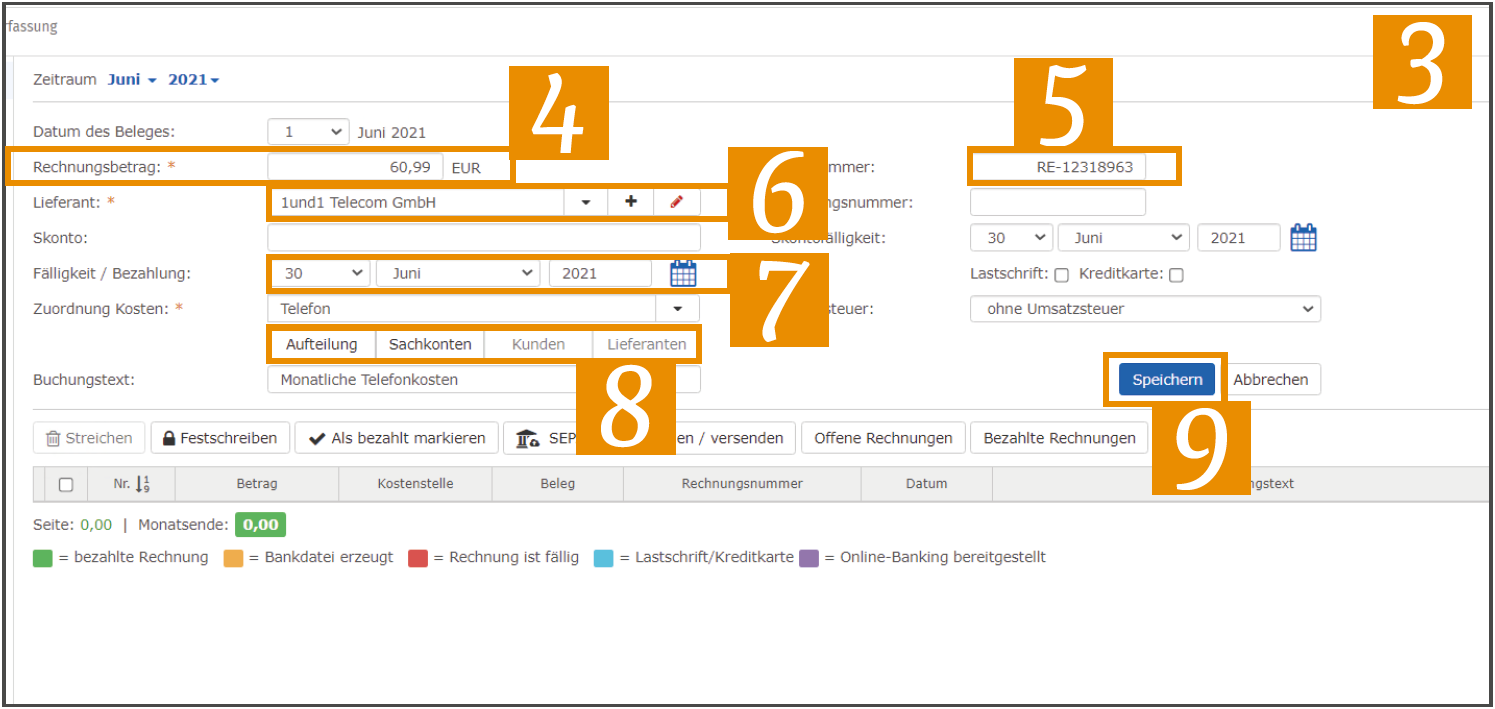Click the trash icon on Streichen
This screenshot has height=709, width=1495.
54,438
